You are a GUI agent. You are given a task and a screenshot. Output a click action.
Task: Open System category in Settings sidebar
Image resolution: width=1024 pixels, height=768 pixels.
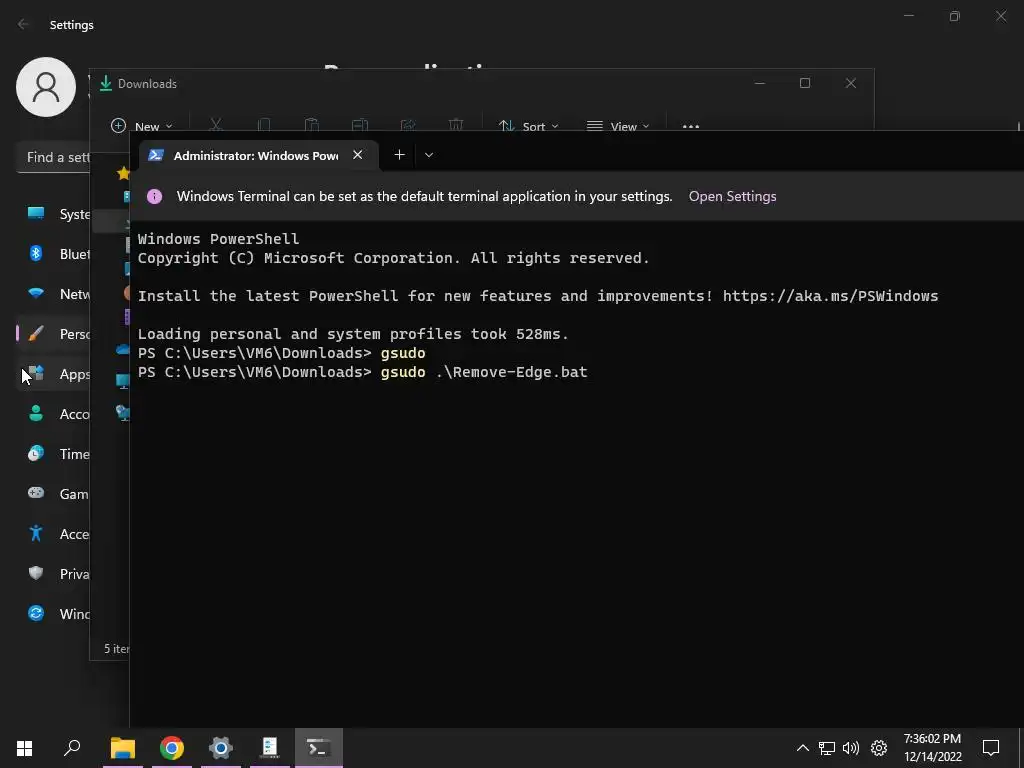click(52, 214)
